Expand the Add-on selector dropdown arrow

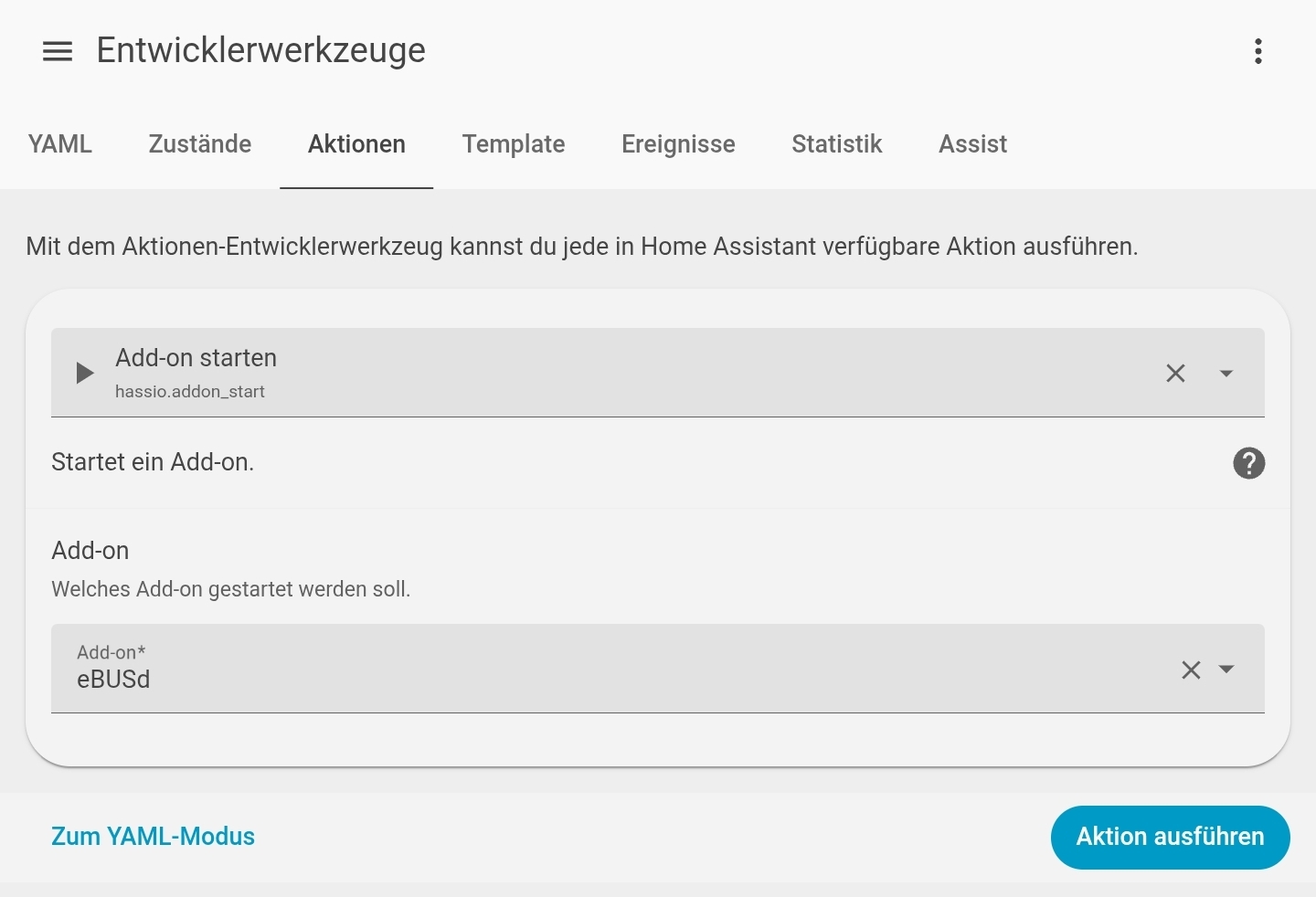(x=1226, y=670)
